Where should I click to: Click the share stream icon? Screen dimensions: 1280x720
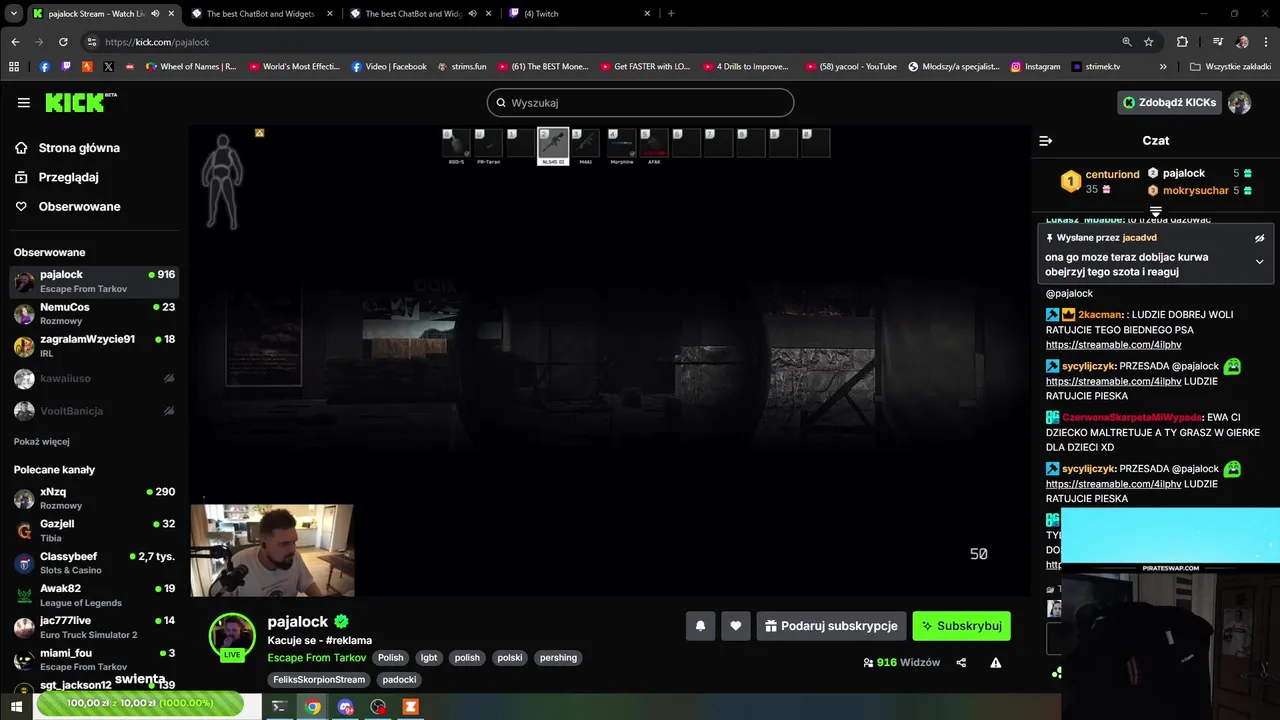[x=961, y=662]
